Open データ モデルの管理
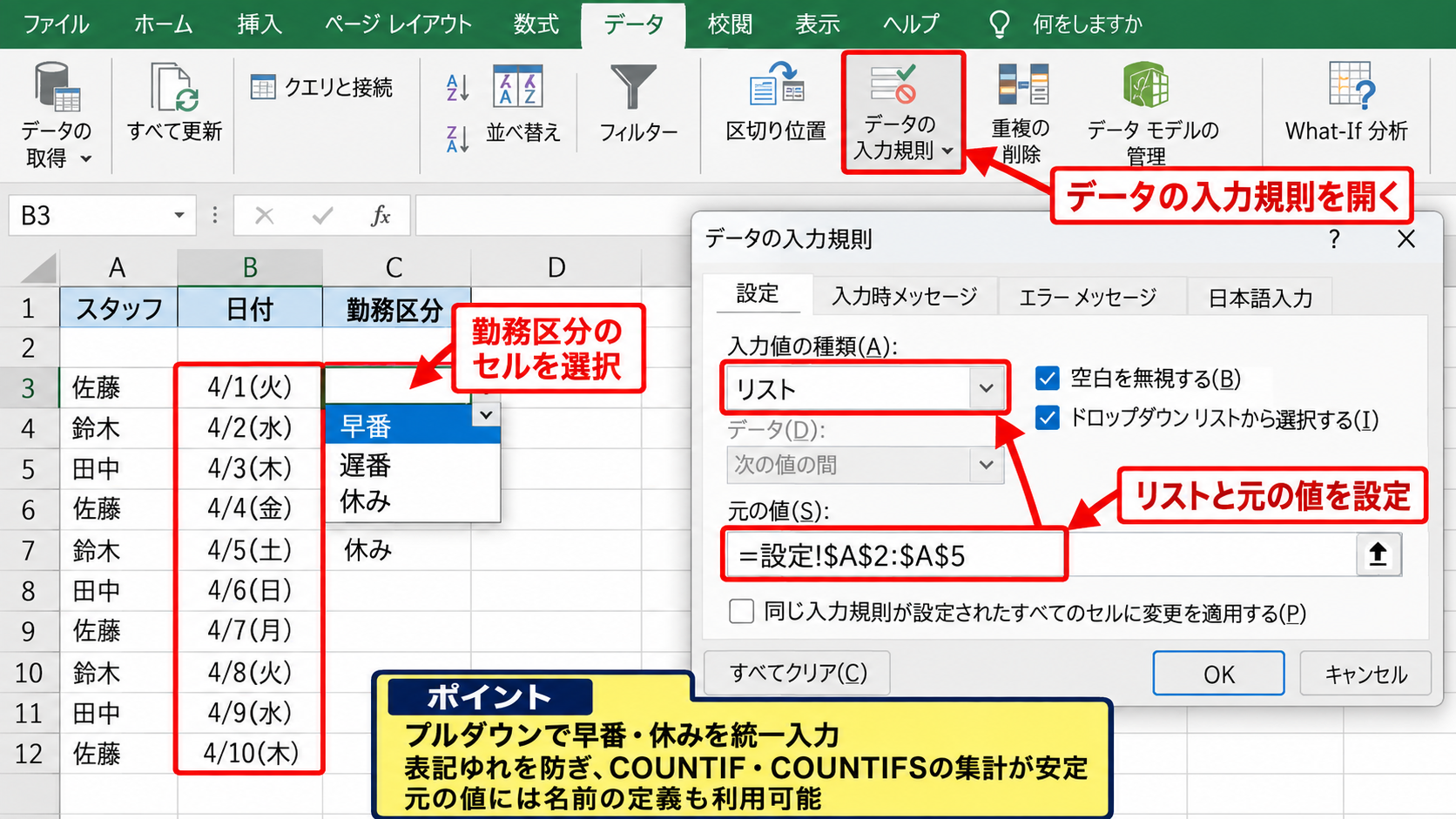This screenshot has width=1456, height=819. pyautogui.click(x=1151, y=113)
